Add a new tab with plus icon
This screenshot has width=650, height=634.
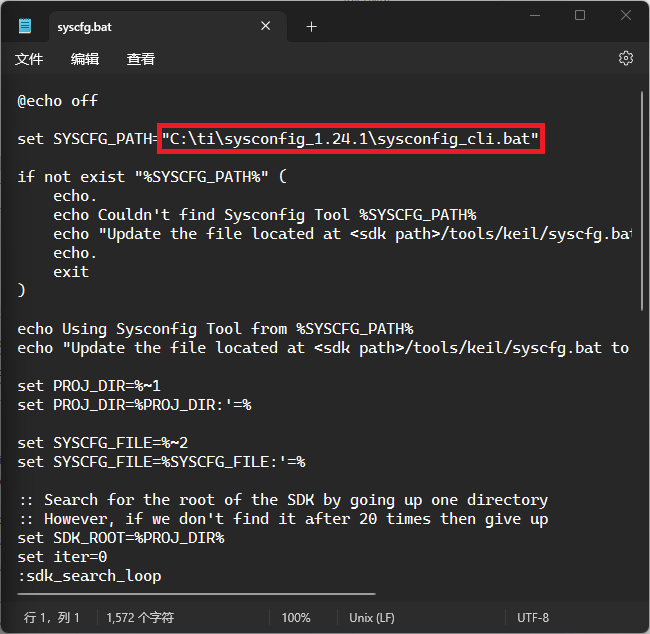[311, 27]
